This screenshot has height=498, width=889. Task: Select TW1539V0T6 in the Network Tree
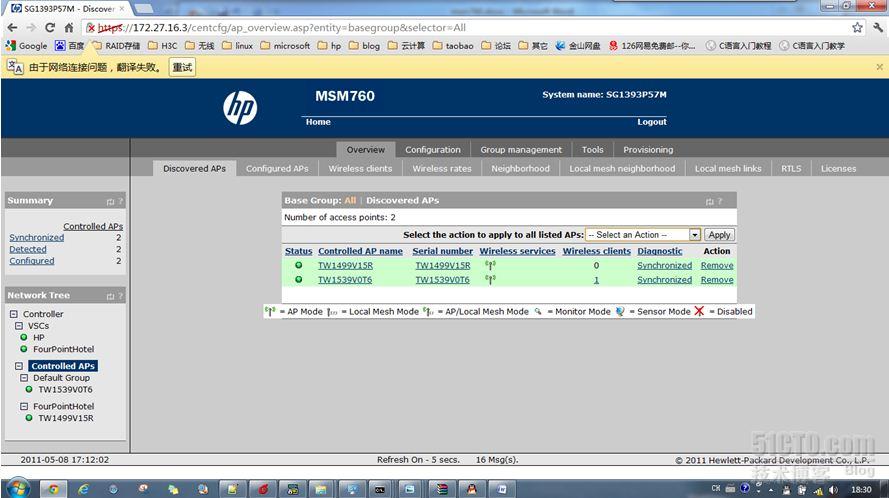[x=65, y=389]
